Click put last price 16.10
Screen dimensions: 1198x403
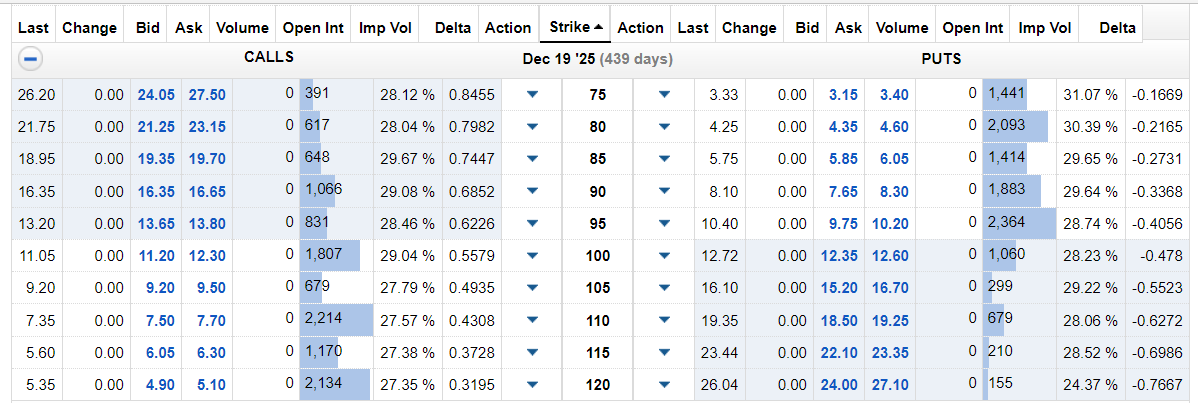[718, 288]
